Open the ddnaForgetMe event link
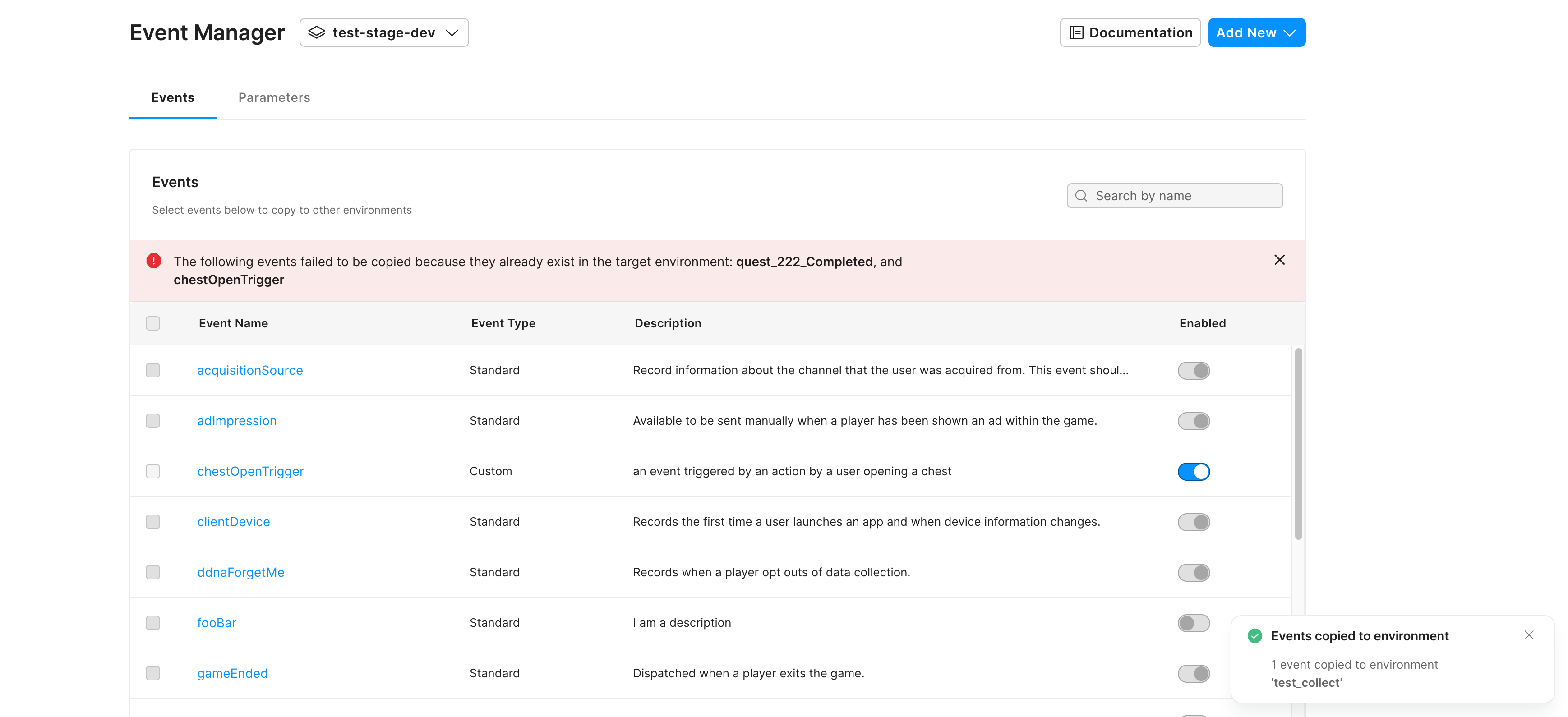 [x=240, y=572]
